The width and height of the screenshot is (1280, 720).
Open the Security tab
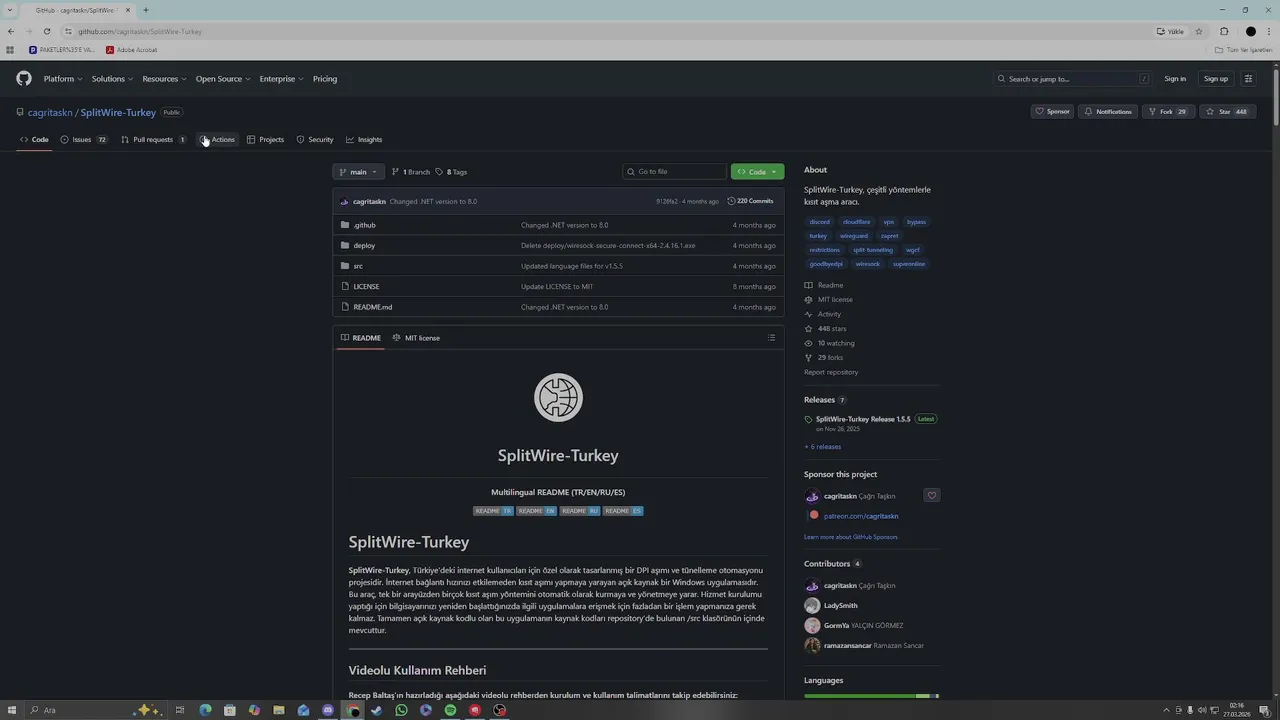pos(315,140)
